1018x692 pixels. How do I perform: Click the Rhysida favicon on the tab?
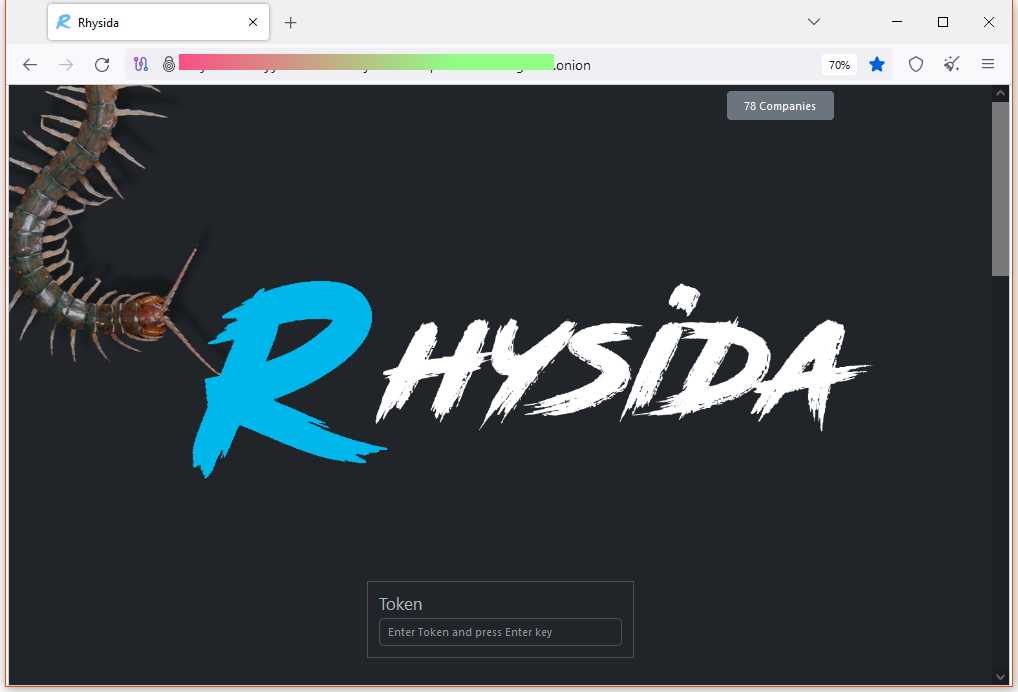pos(63,21)
